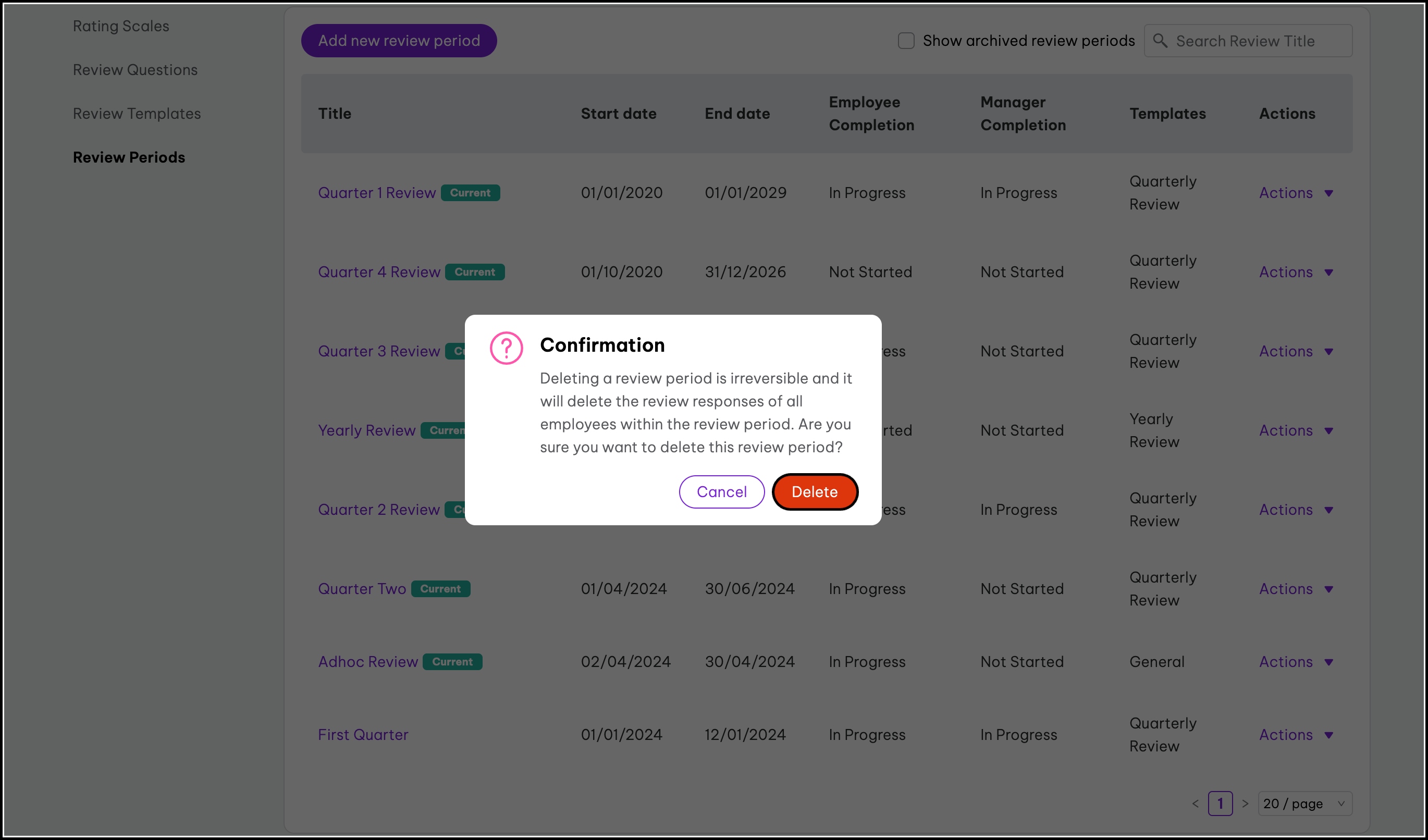Click the pink question mark icon
The image size is (1428, 840).
(x=506, y=348)
